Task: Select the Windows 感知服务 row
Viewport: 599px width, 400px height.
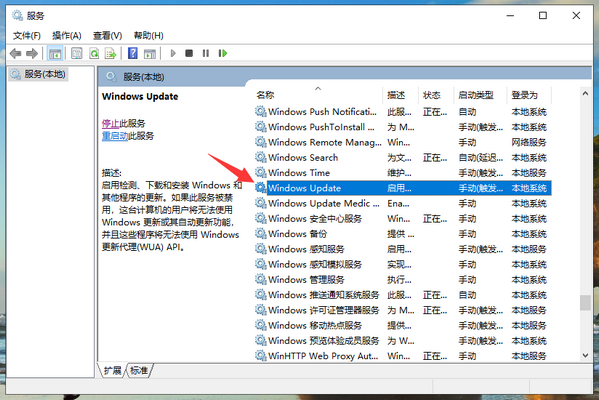Action: coord(403,249)
